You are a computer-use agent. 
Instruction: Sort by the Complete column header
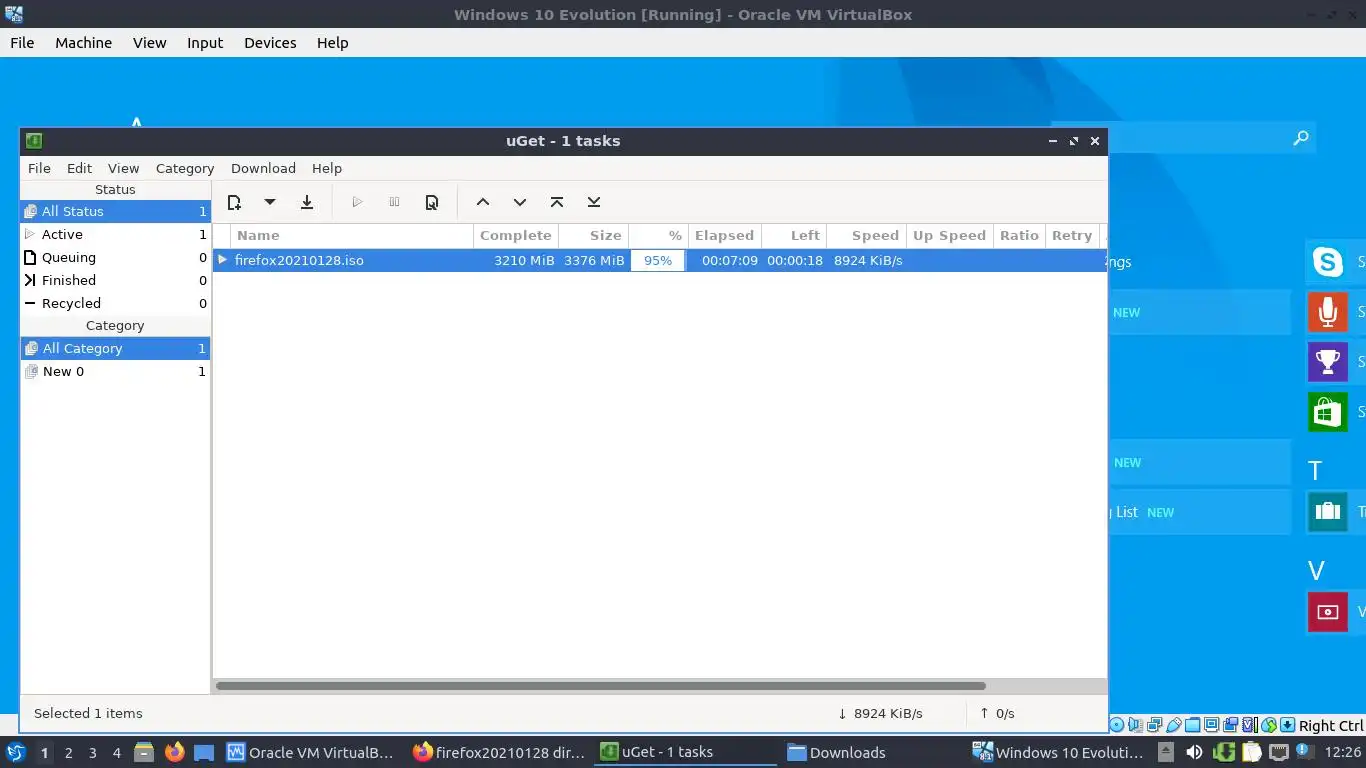click(x=516, y=235)
